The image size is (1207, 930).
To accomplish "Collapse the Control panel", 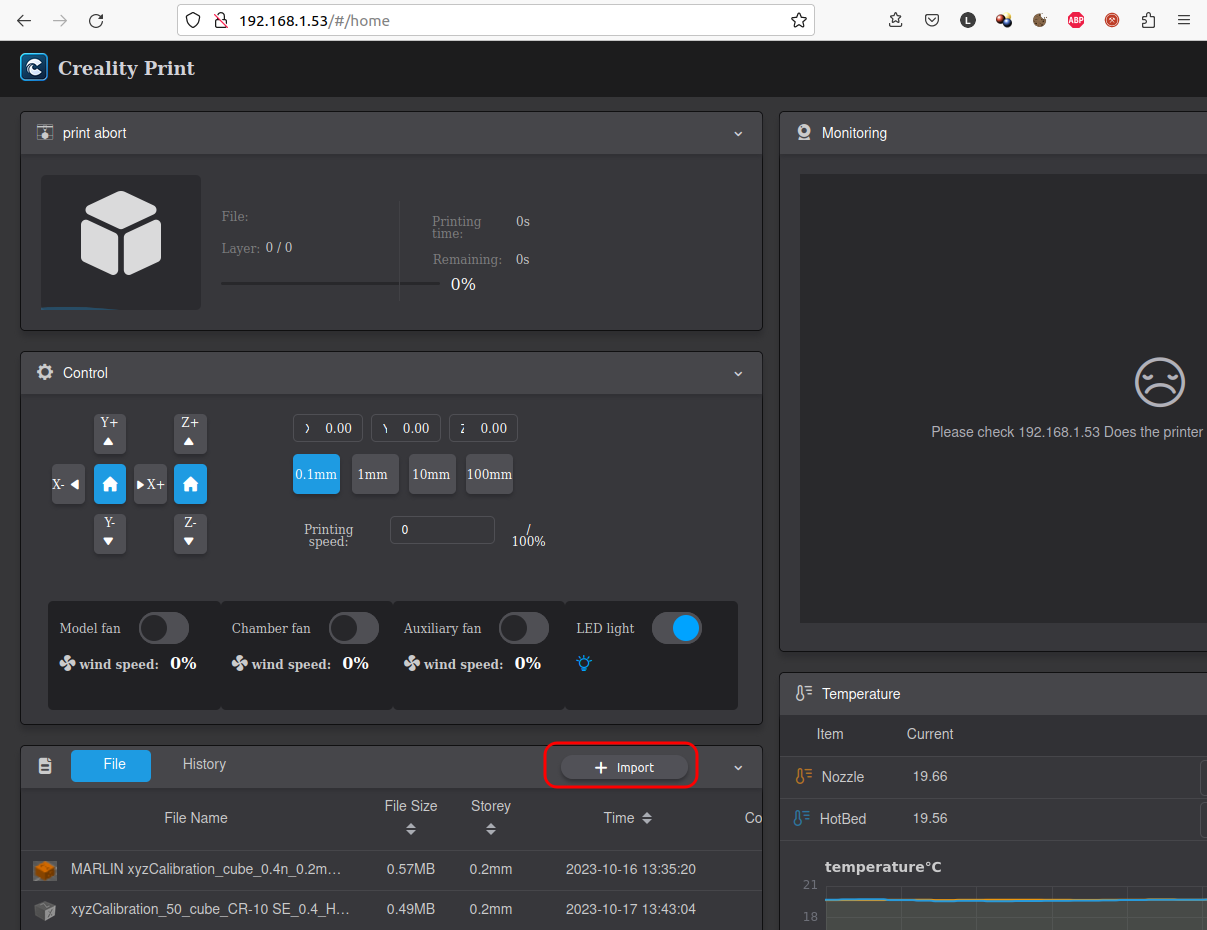I will [738, 373].
